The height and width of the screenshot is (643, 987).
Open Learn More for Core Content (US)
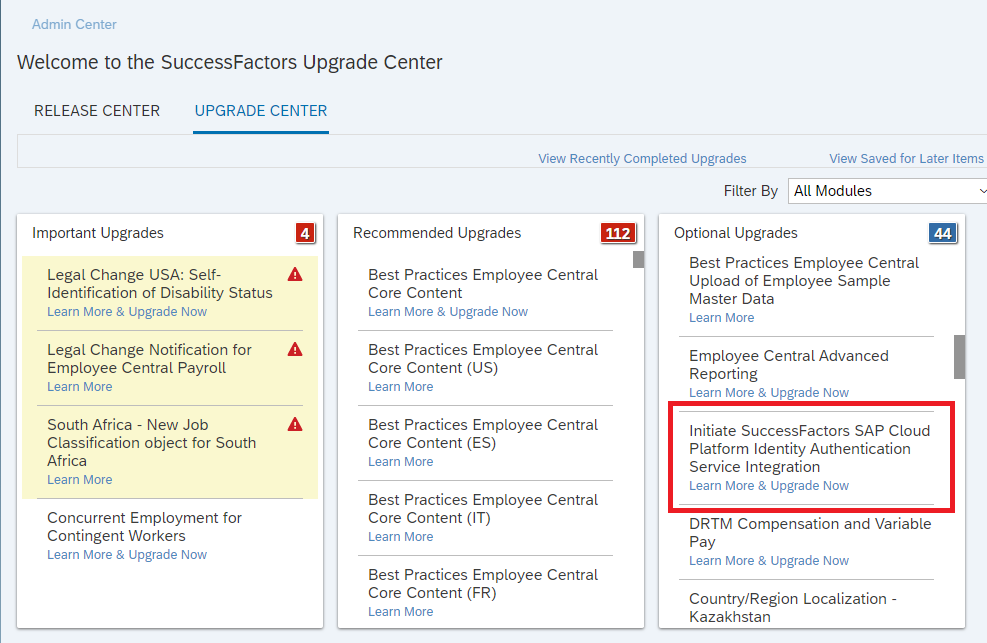[400, 387]
